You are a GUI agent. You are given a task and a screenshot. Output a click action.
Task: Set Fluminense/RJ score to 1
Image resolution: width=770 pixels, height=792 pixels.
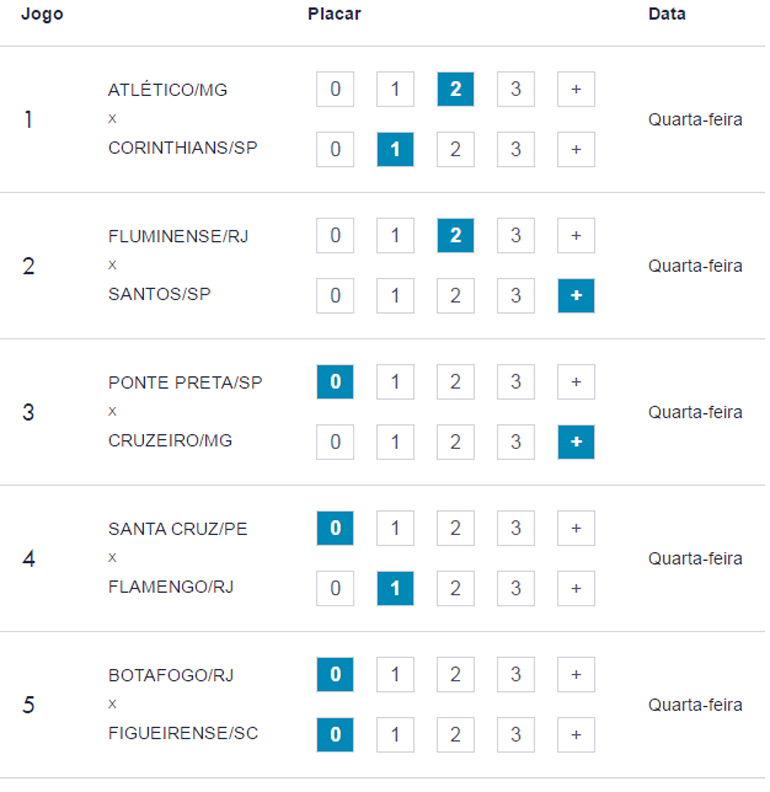[395, 236]
